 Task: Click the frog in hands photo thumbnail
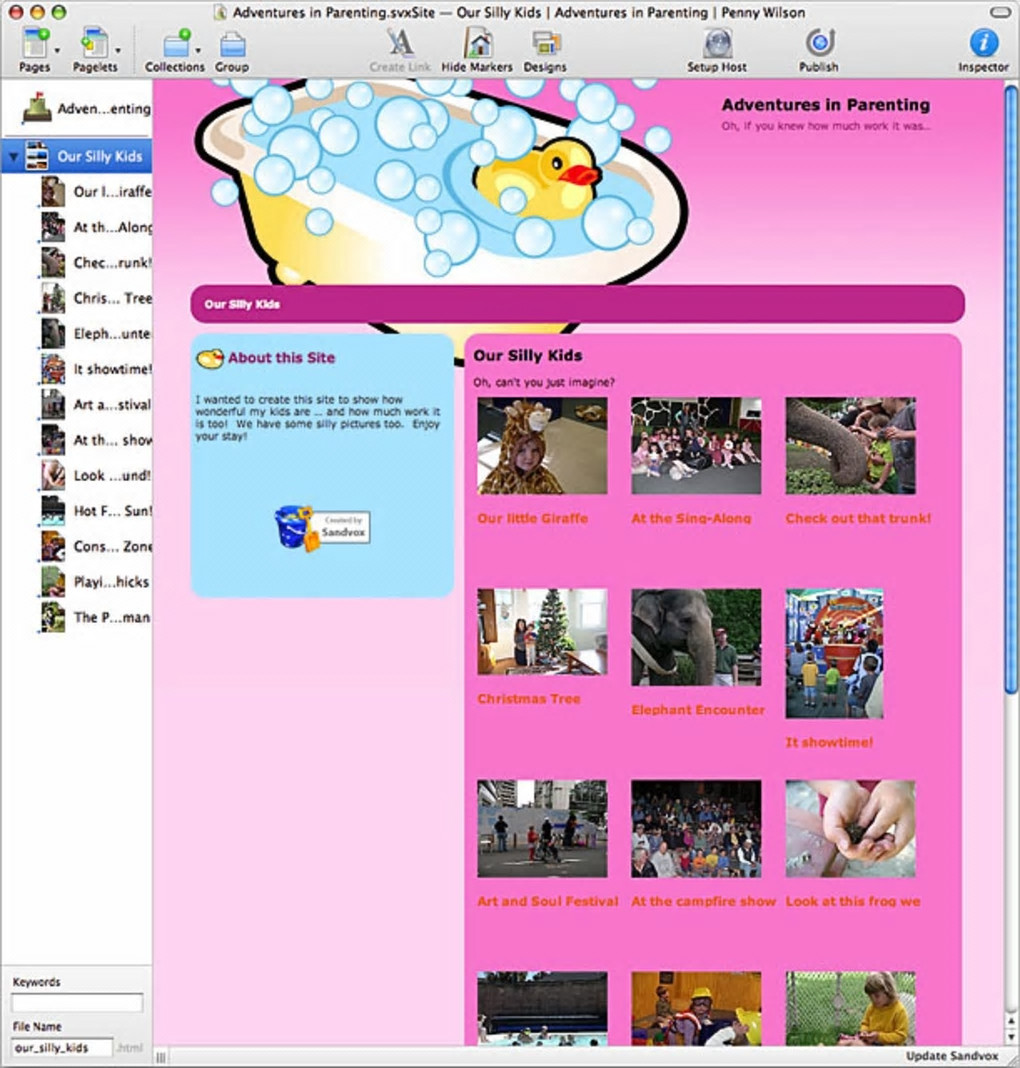tap(850, 828)
